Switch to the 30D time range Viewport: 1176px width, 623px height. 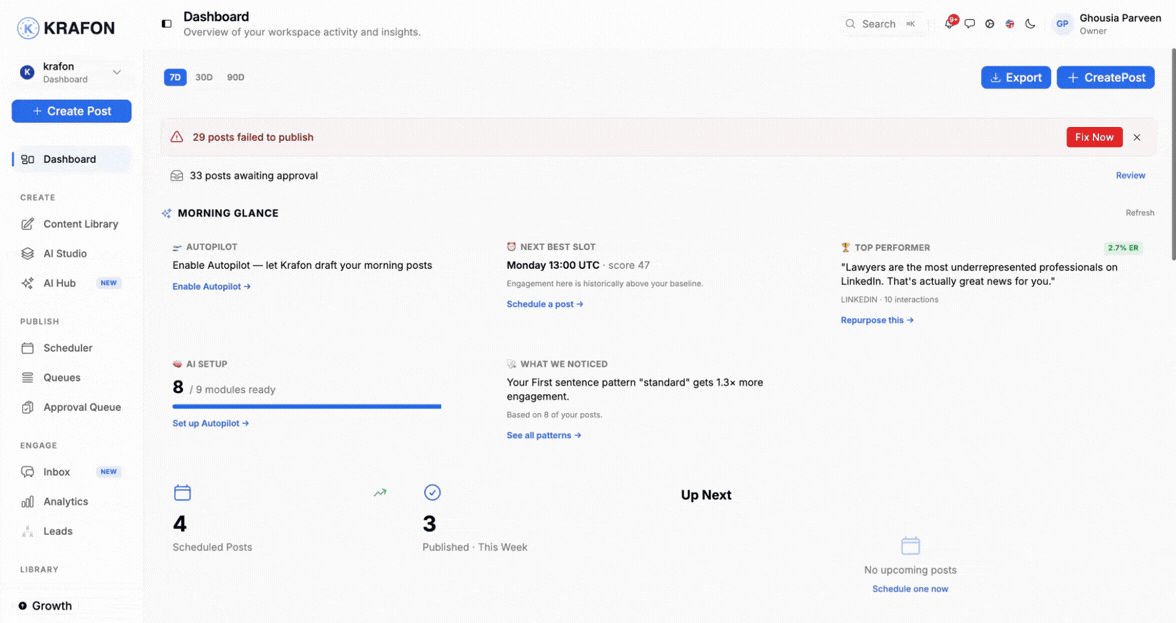click(x=204, y=77)
